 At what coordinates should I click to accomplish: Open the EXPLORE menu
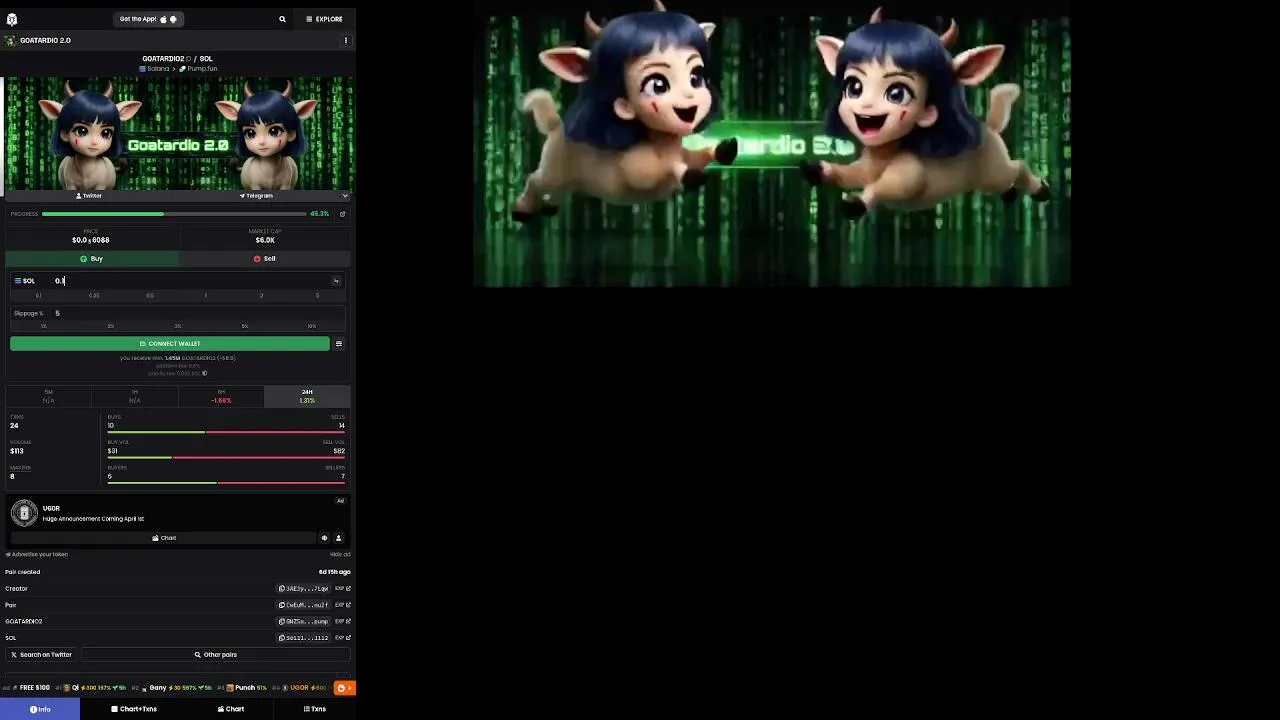[324, 19]
